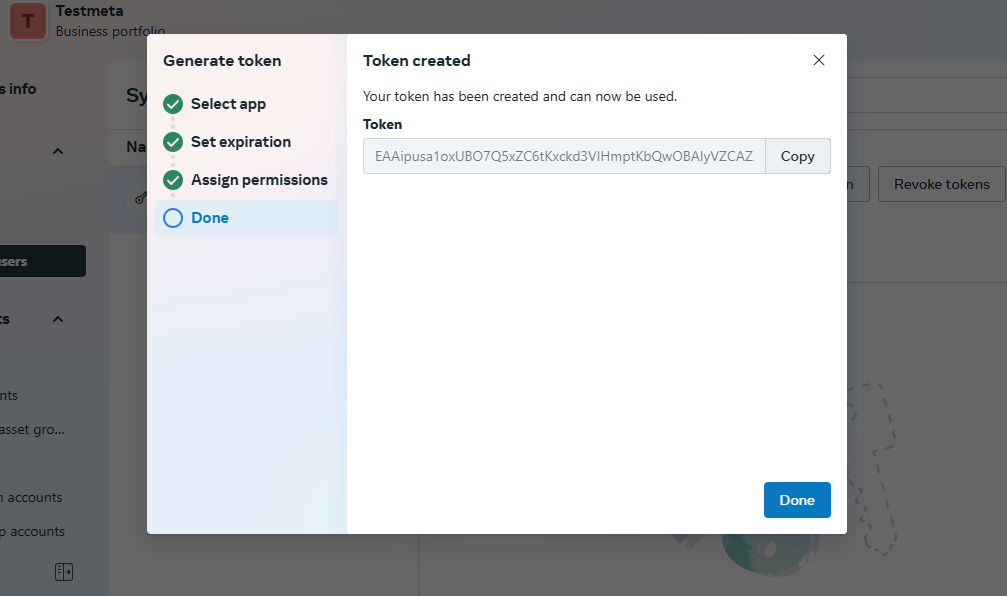This screenshot has width=1007, height=596.
Task: Click the green checkmark beside Select app
Action: coord(172,103)
